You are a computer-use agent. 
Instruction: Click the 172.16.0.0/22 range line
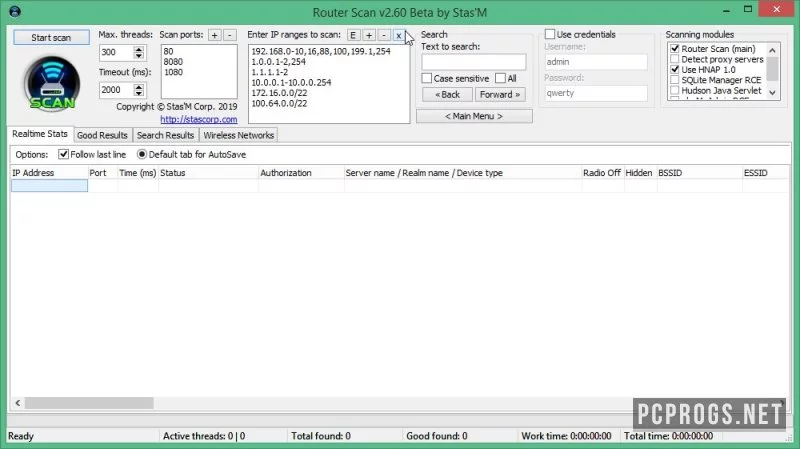(279, 93)
